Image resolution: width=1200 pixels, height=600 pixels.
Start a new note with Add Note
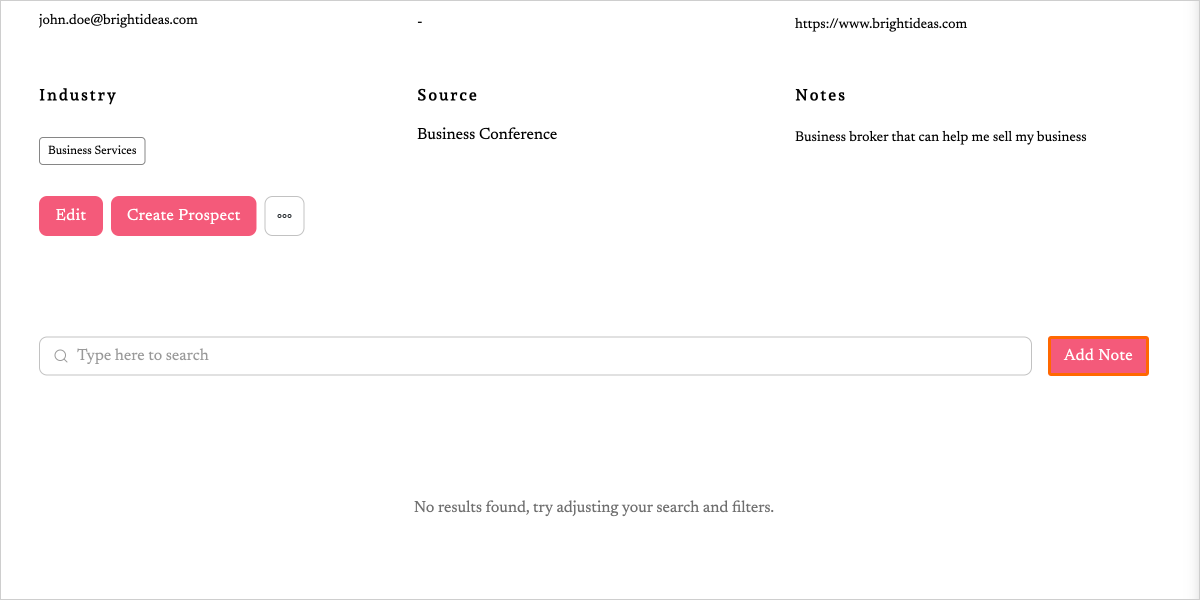click(1098, 356)
